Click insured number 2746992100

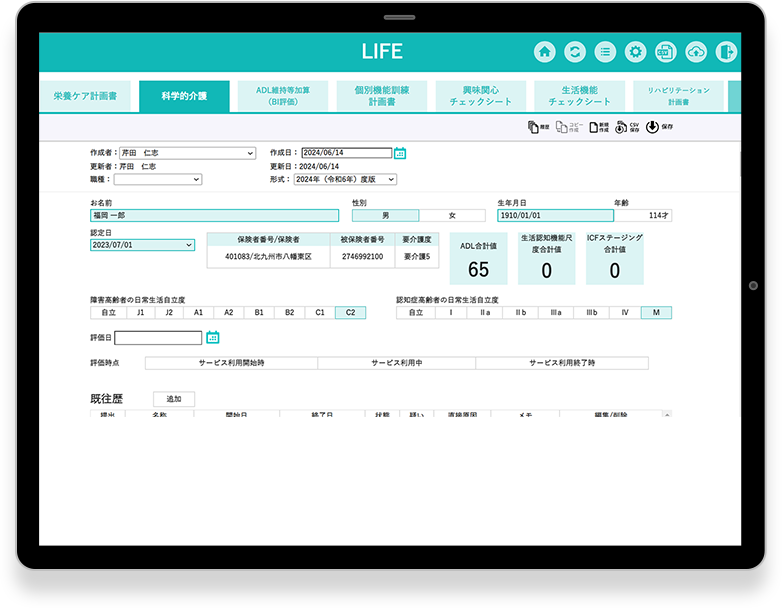click(x=363, y=257)
